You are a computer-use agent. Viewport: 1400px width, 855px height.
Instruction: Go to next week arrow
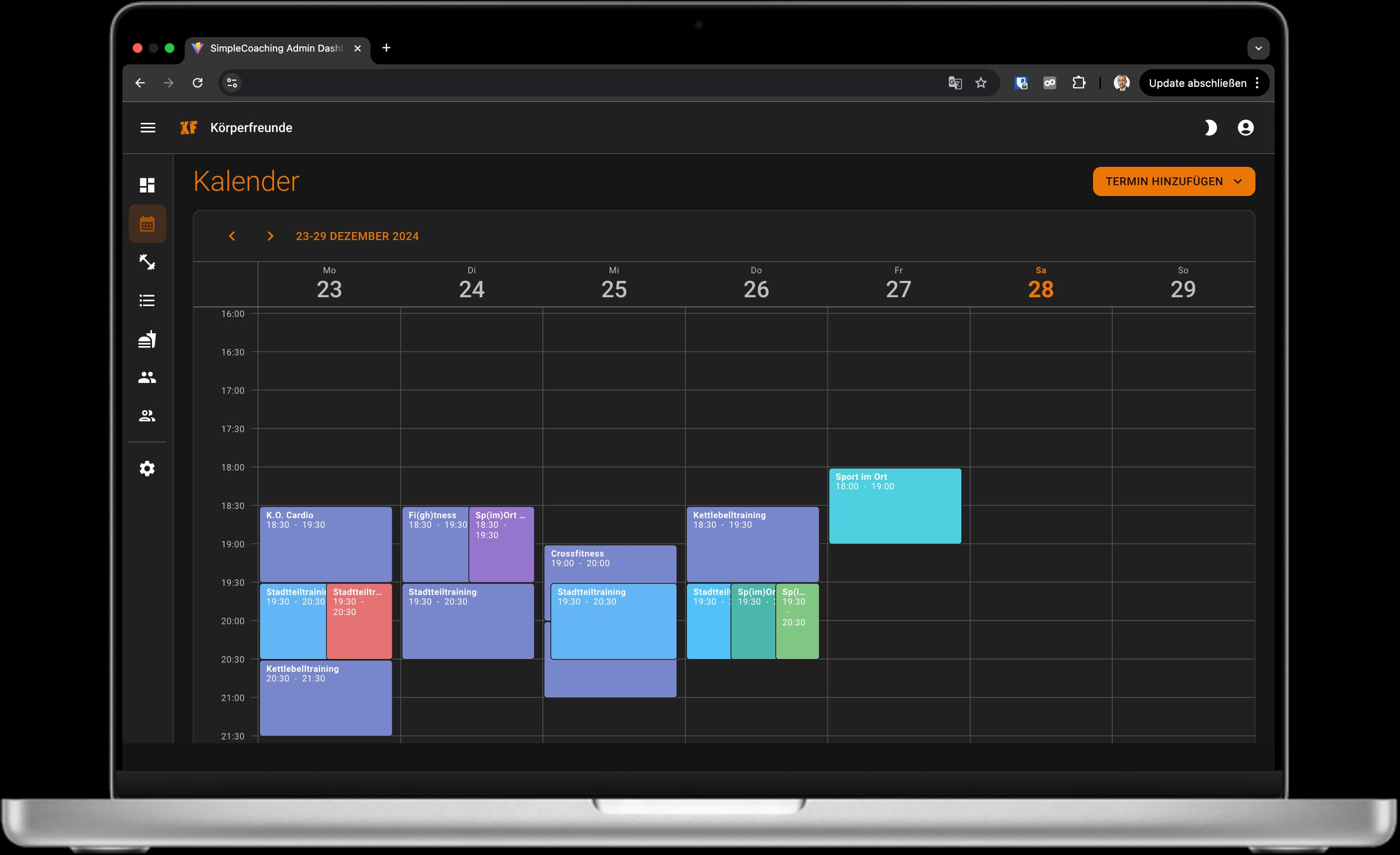(x=270, y=236)
